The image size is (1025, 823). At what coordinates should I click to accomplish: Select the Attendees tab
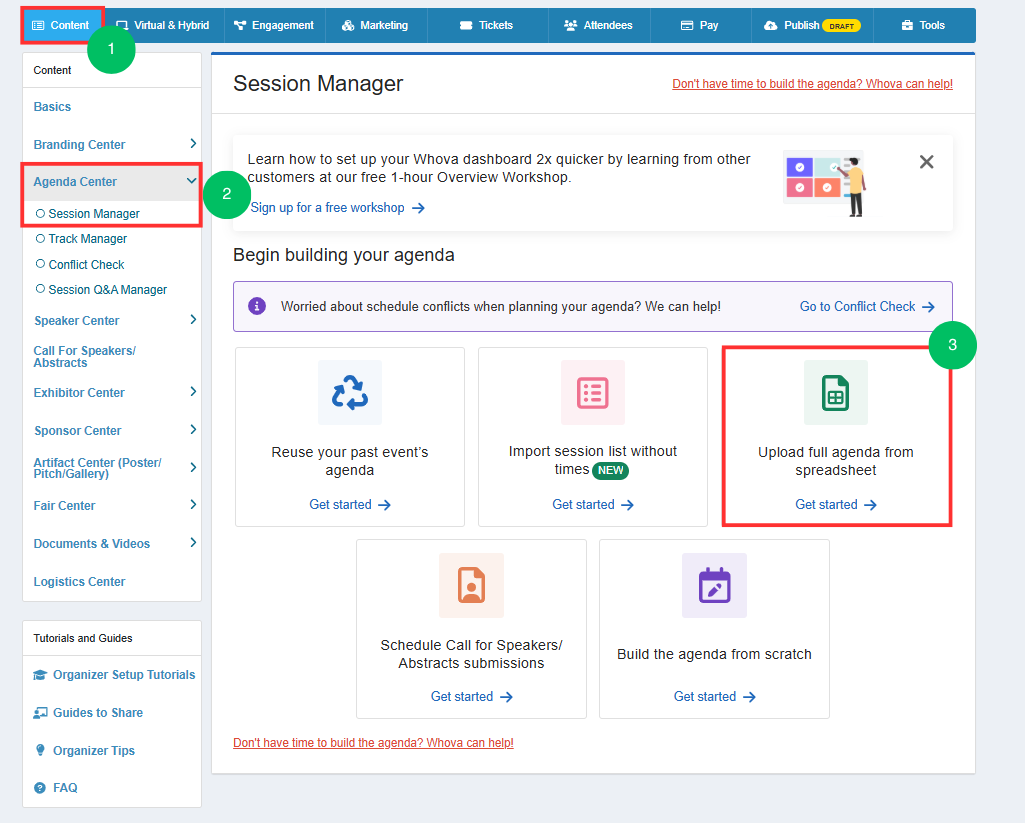pos(599,25)
